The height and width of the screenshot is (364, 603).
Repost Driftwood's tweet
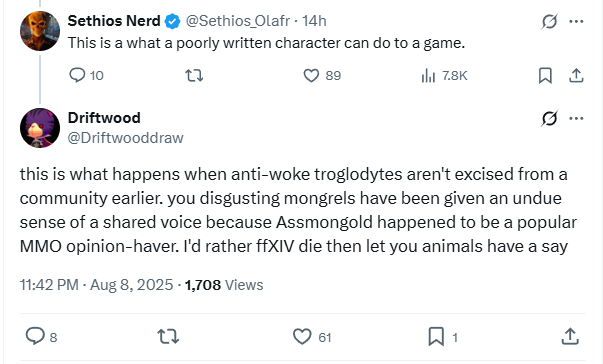(x=168, y=336)
